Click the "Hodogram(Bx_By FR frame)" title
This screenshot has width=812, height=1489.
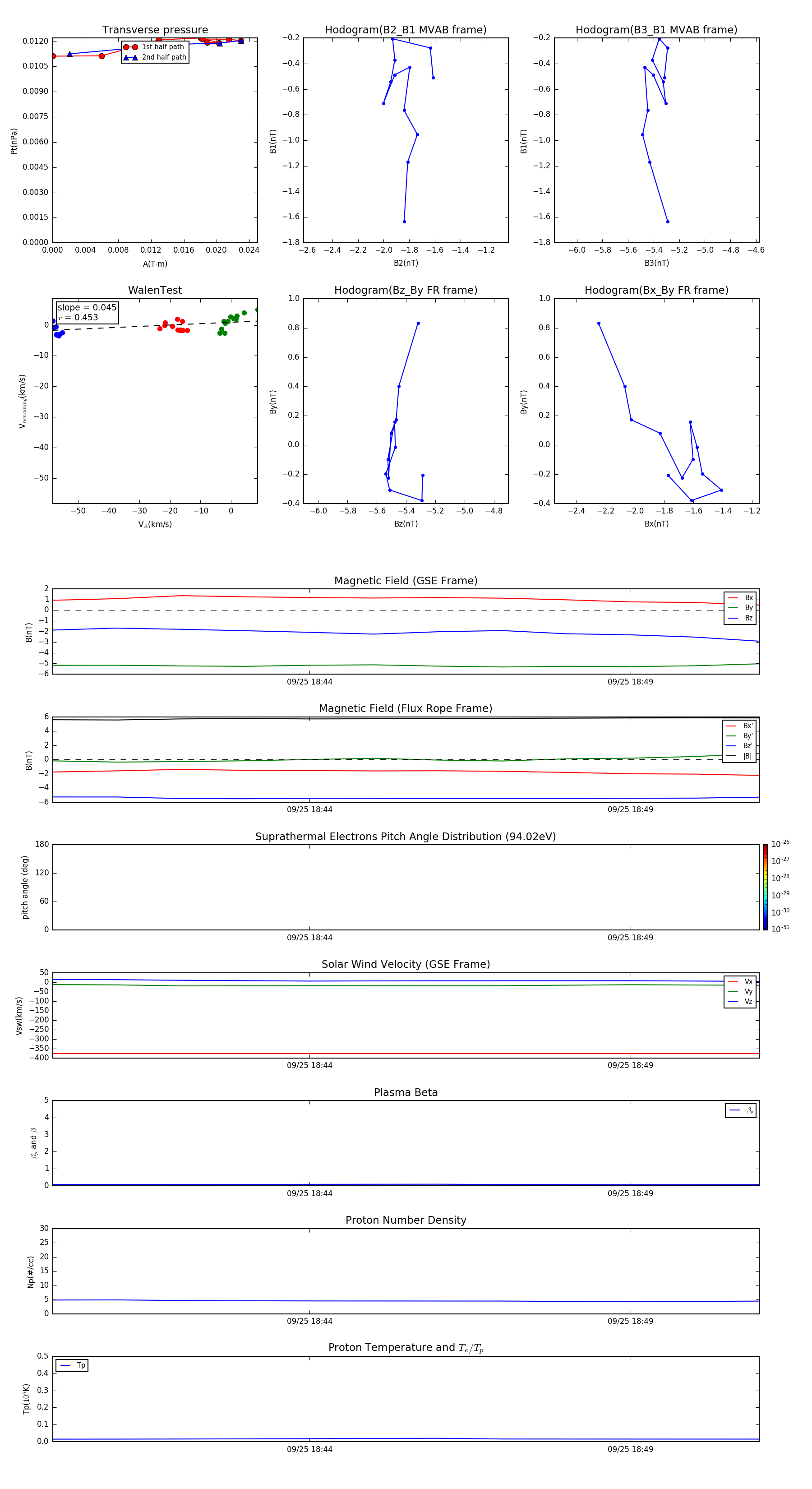pyautogui.click(x=656, y=290)
